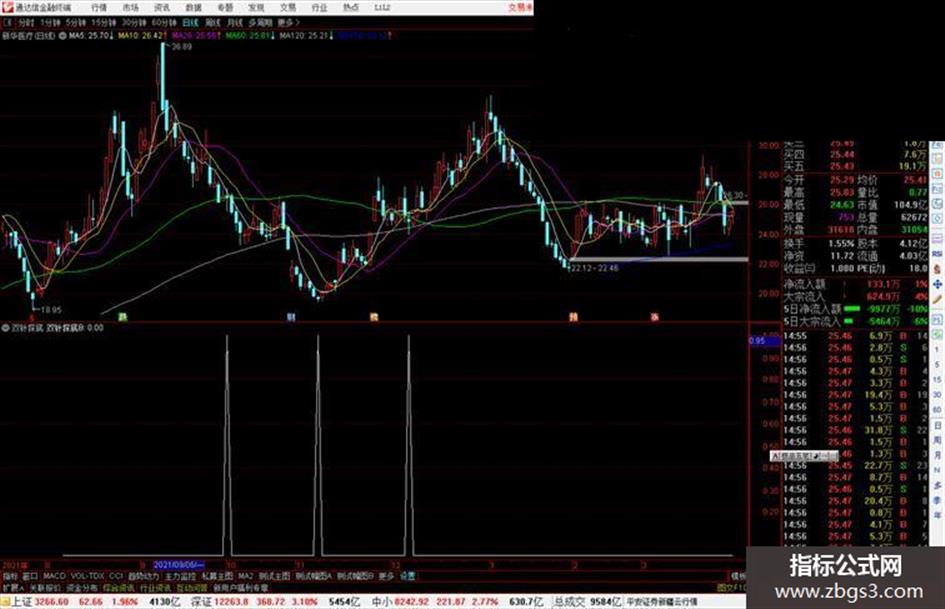This screenshot has width=945, height=609.
Task: Open the 行情 menu
Action: [99, 7]
